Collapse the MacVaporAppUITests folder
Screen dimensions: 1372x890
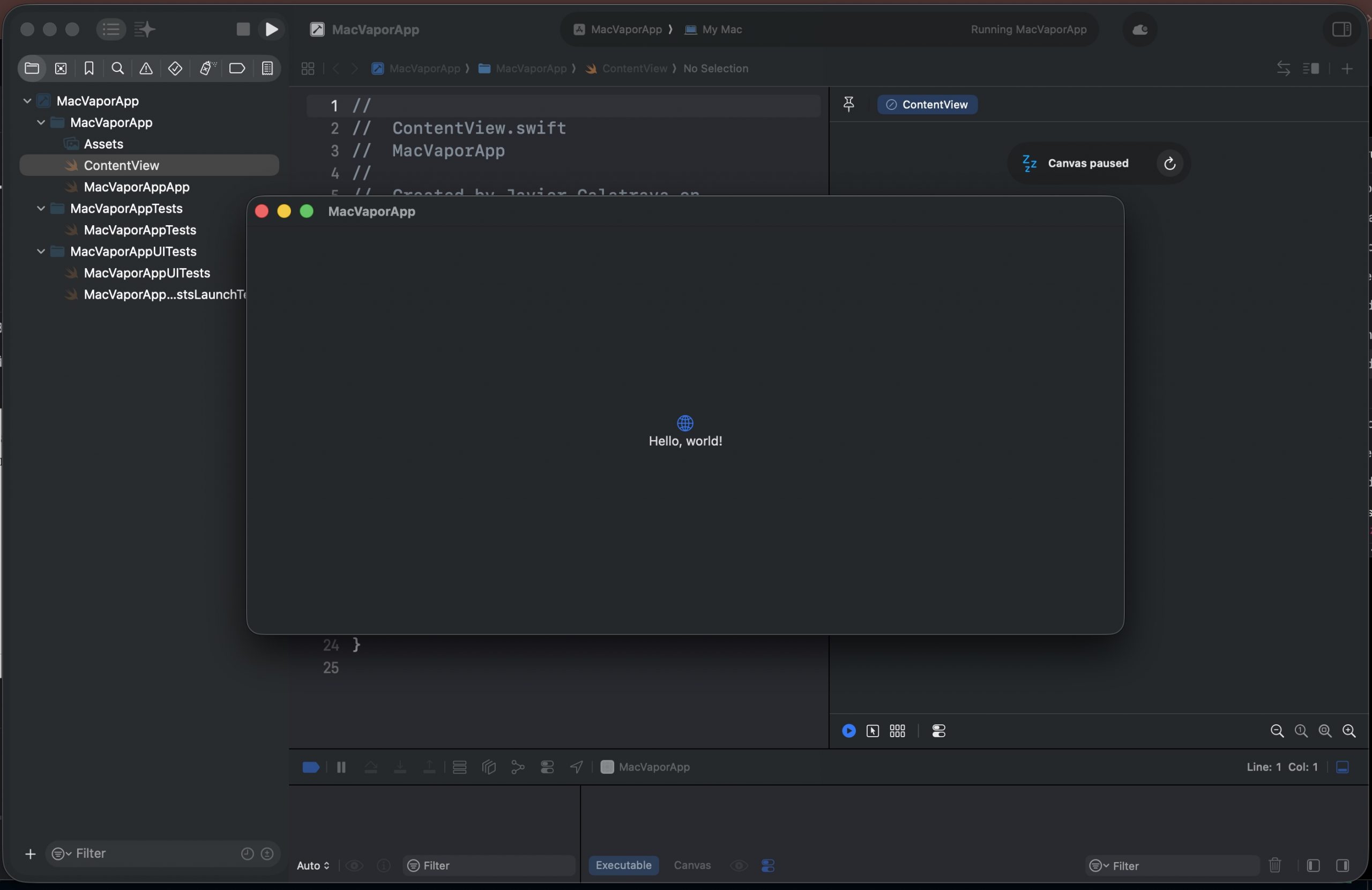(41, 251)
